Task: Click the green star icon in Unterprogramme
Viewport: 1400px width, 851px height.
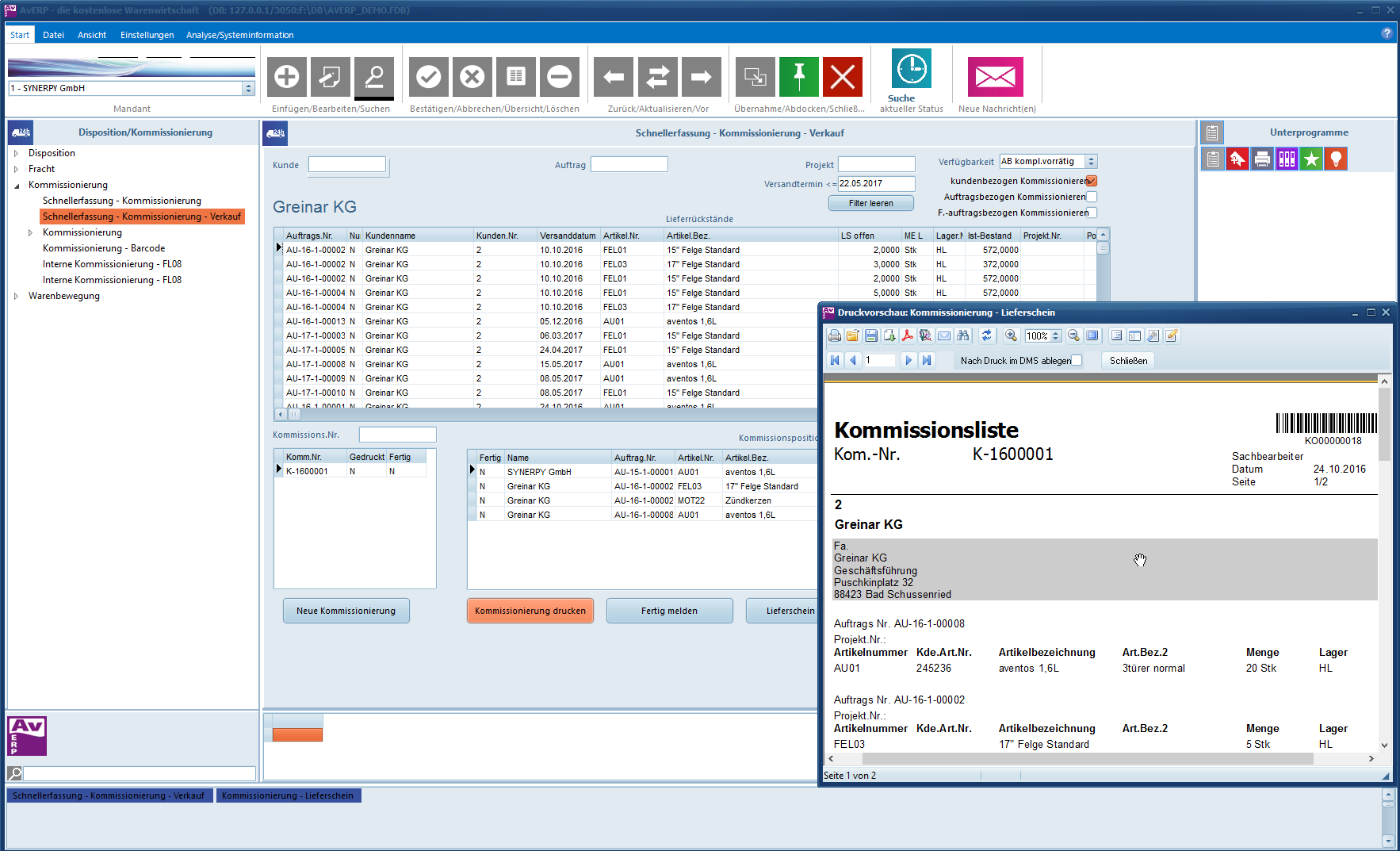Action: [x=1311, y=159]
